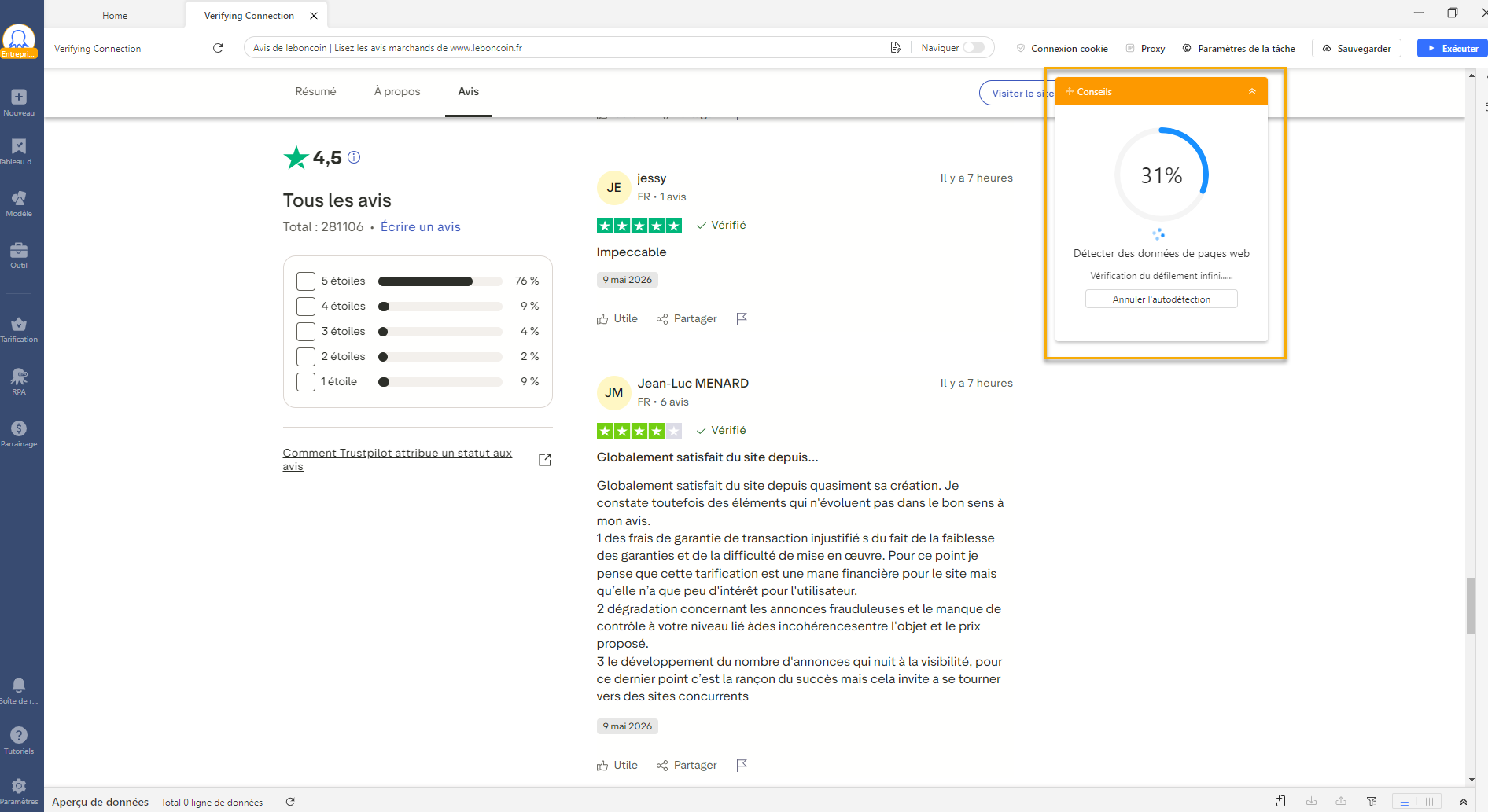Close the Verifying Connection tab

[314, 15]
